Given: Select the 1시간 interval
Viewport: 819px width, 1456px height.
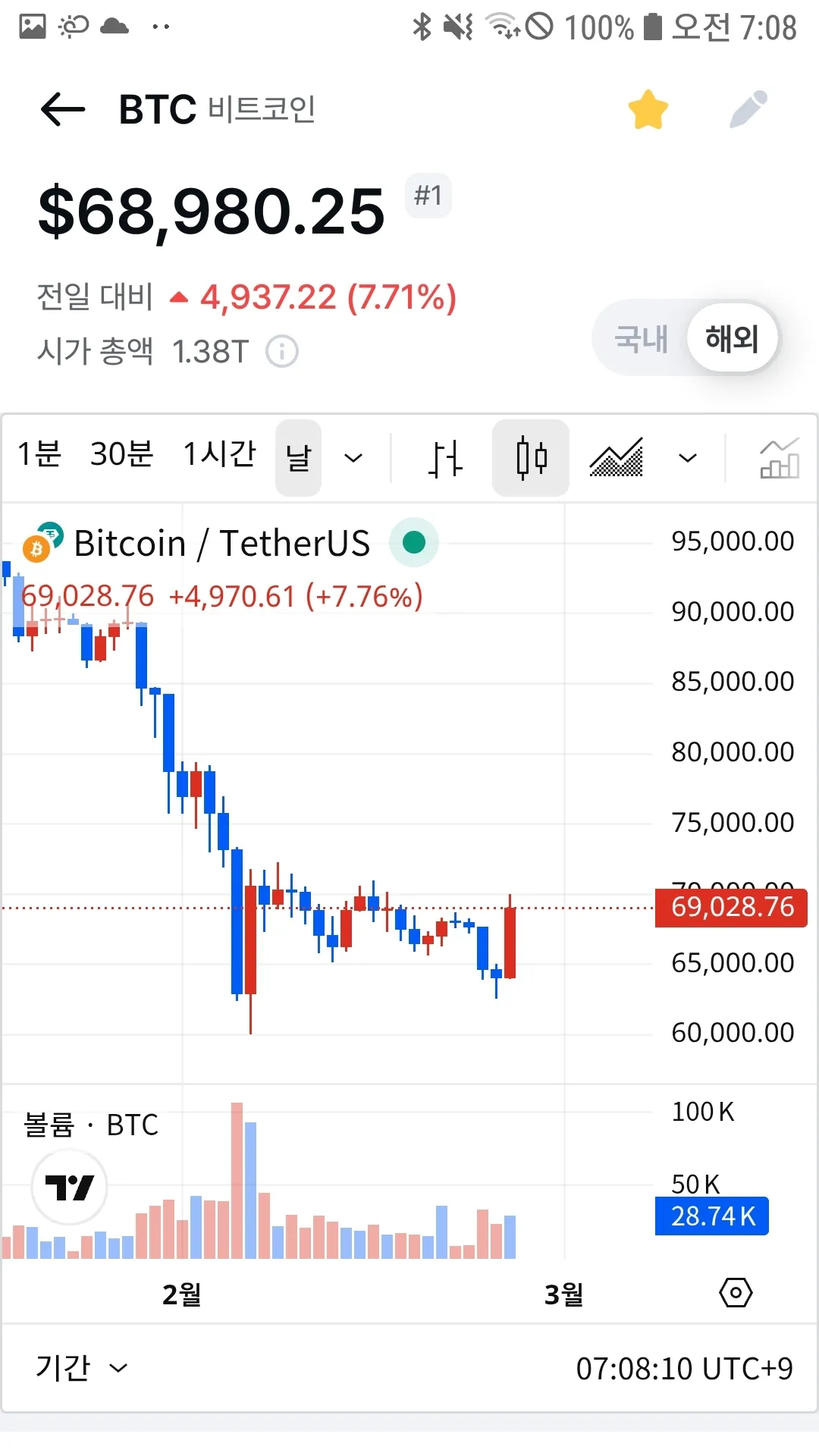Looking at the screenshot, I should click(x=220, y=455).
